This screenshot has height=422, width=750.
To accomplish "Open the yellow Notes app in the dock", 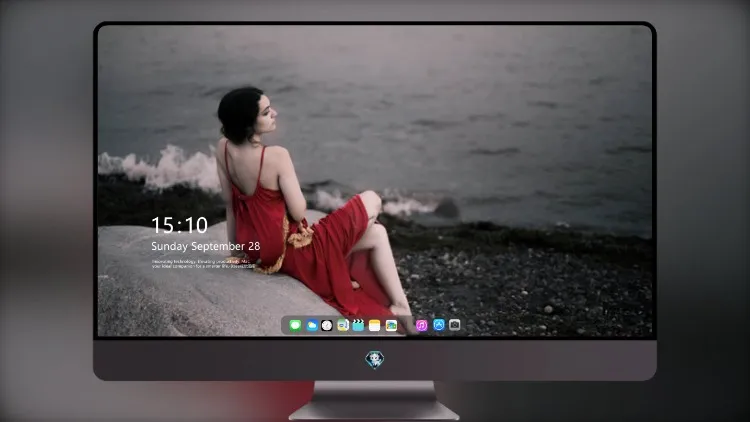I will coord(375,325).
